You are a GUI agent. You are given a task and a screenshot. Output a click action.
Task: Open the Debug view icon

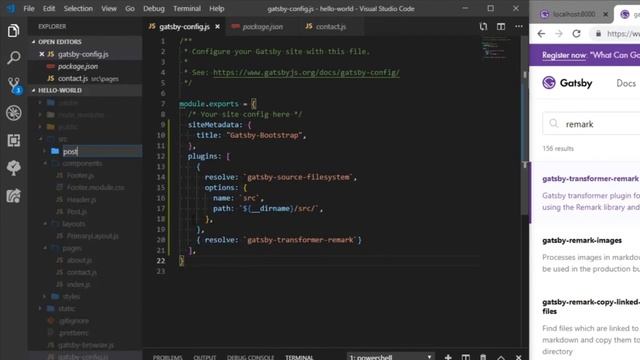(x=13, y=113)
